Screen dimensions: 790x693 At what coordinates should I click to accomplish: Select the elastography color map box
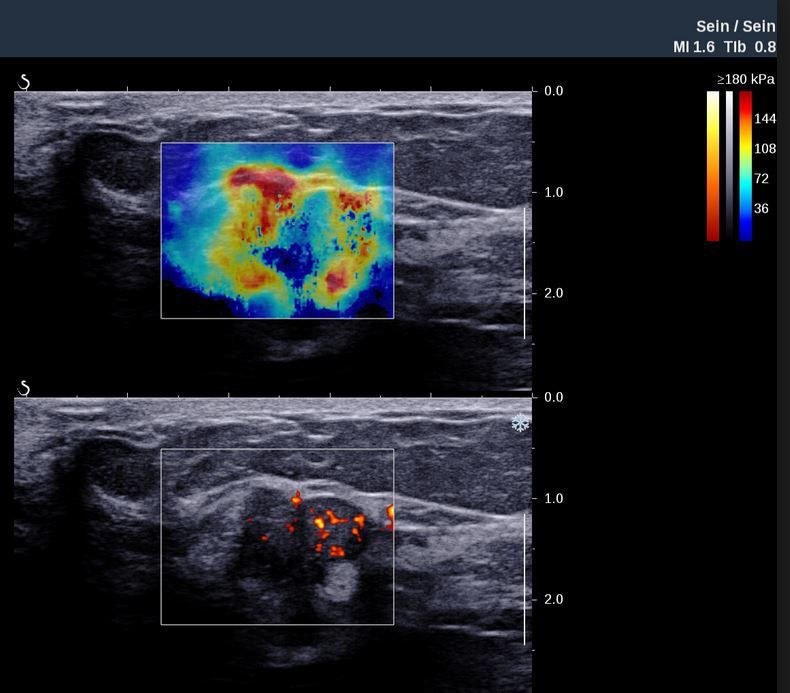(277, 230)
